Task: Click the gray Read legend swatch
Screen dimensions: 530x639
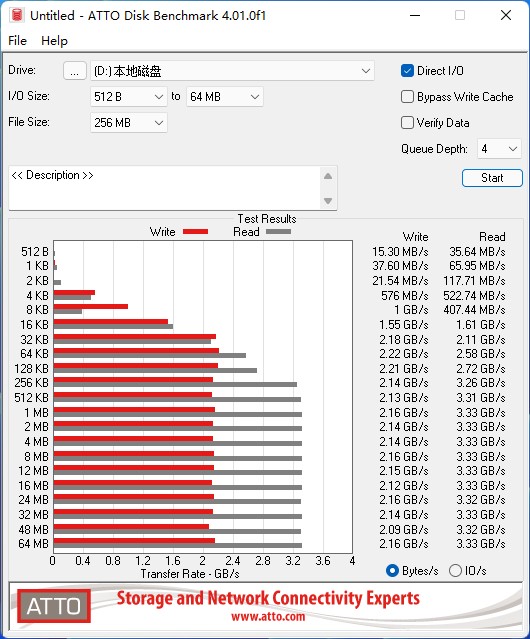Action: pos(278,232)
